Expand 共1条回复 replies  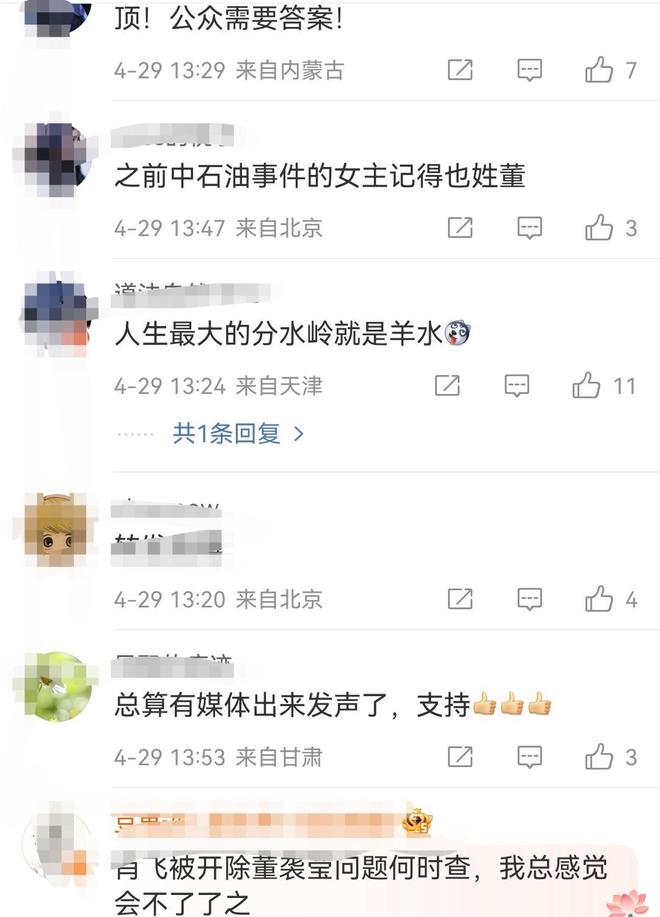pyautogui.click(x=238, y=434)
